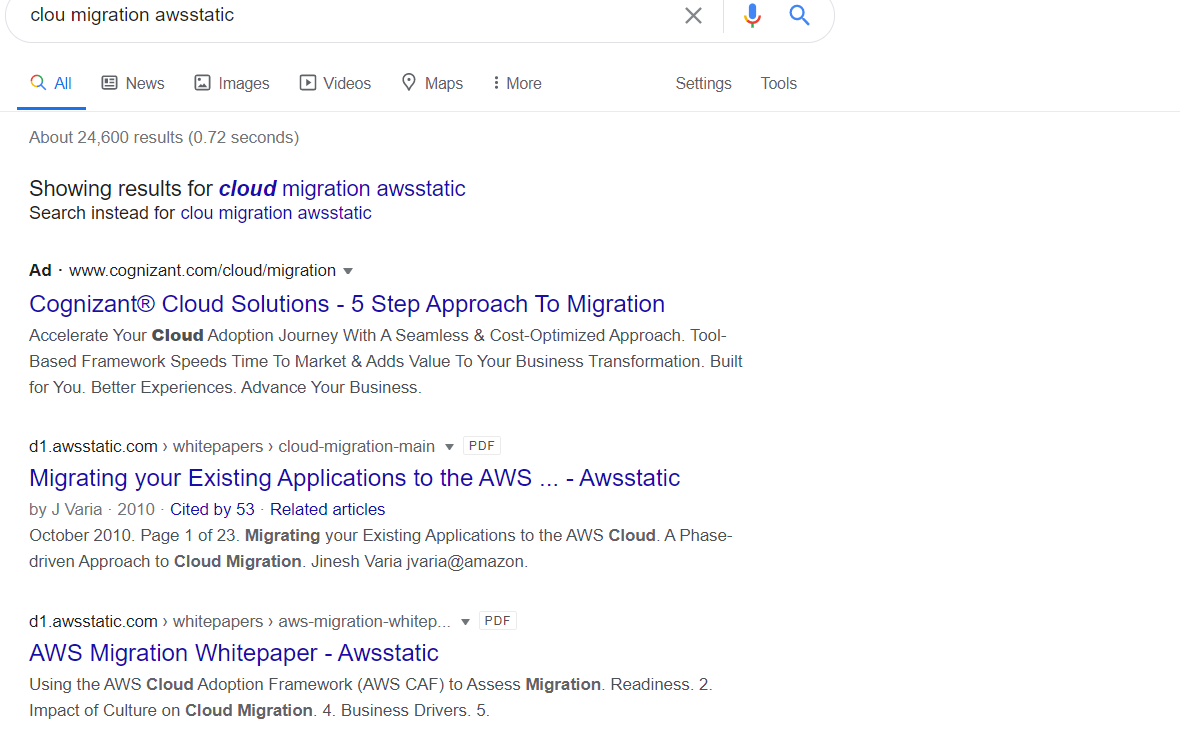
Task: Open the AWS Migration Whitepaper result
Action: [x=234, y=653]
